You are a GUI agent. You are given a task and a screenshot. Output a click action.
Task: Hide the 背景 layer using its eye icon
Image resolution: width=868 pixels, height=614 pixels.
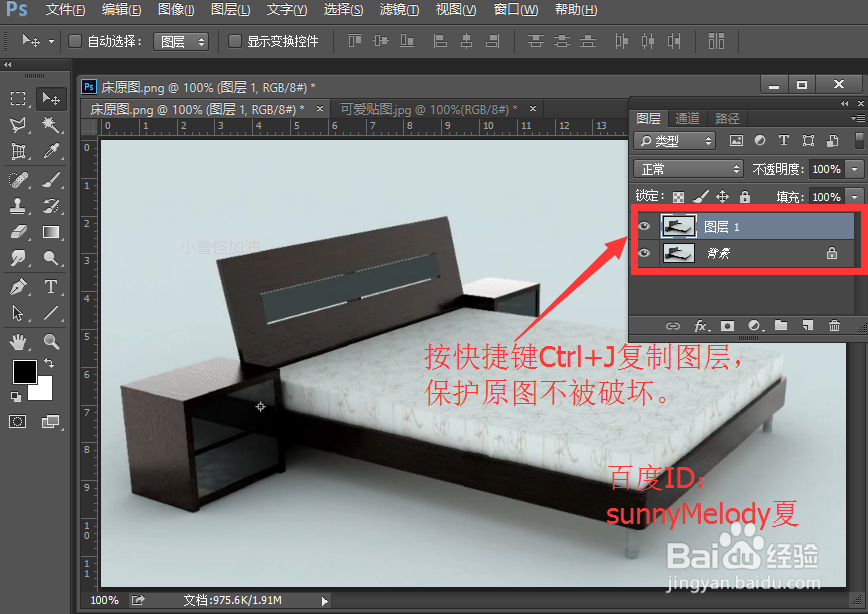[x=644, y=253]
